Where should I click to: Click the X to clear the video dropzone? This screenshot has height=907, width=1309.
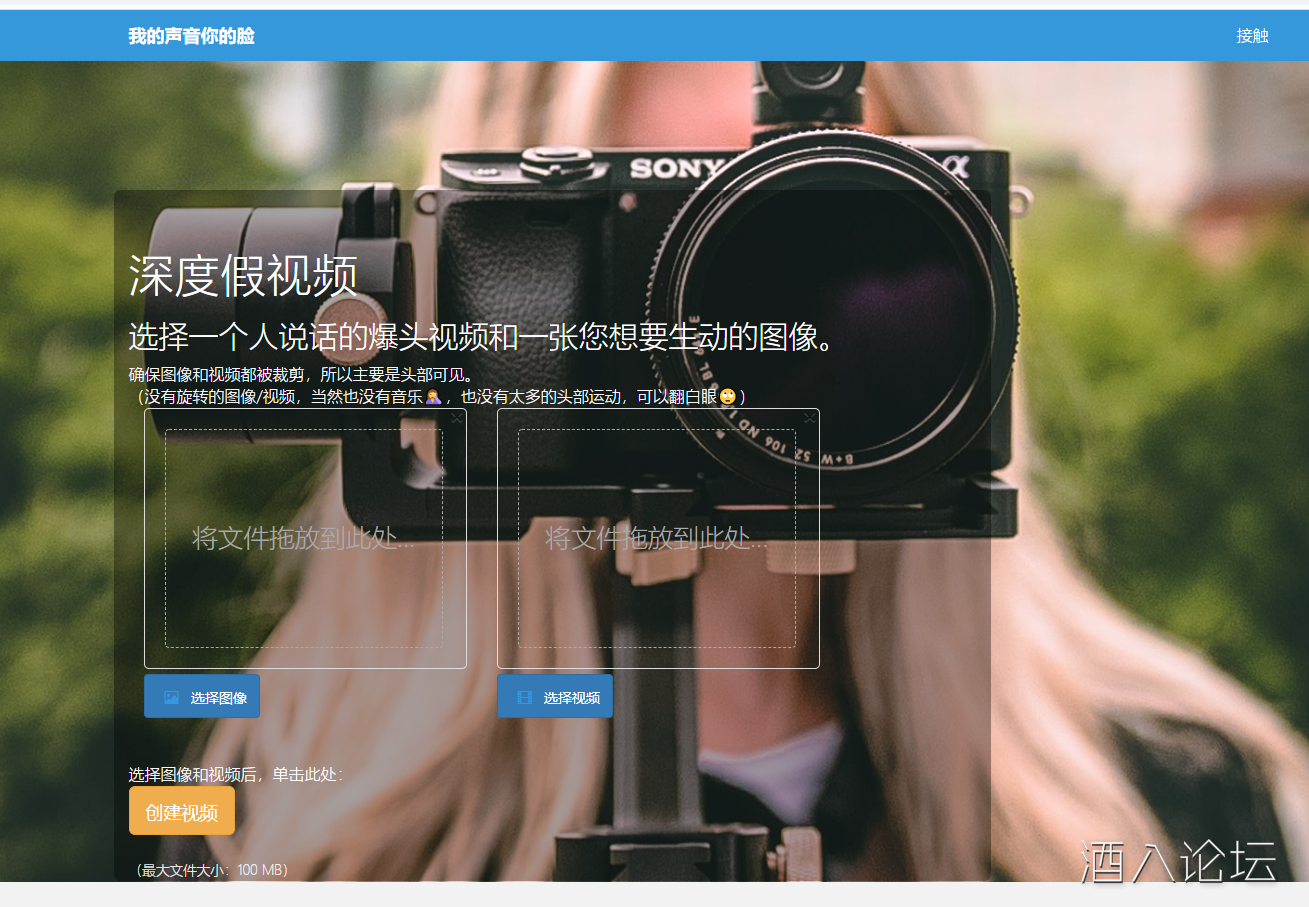point(810,418)
